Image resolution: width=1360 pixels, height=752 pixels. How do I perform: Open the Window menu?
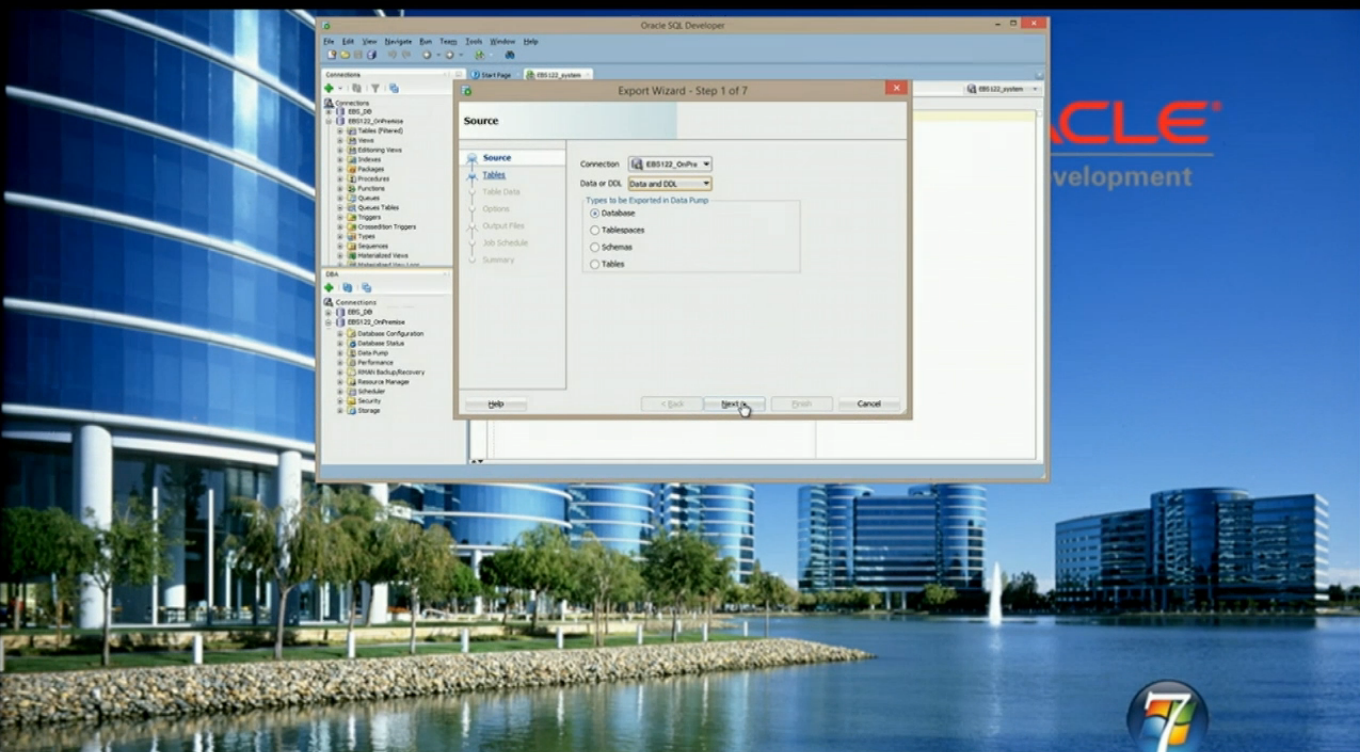[x=503, y=41]
